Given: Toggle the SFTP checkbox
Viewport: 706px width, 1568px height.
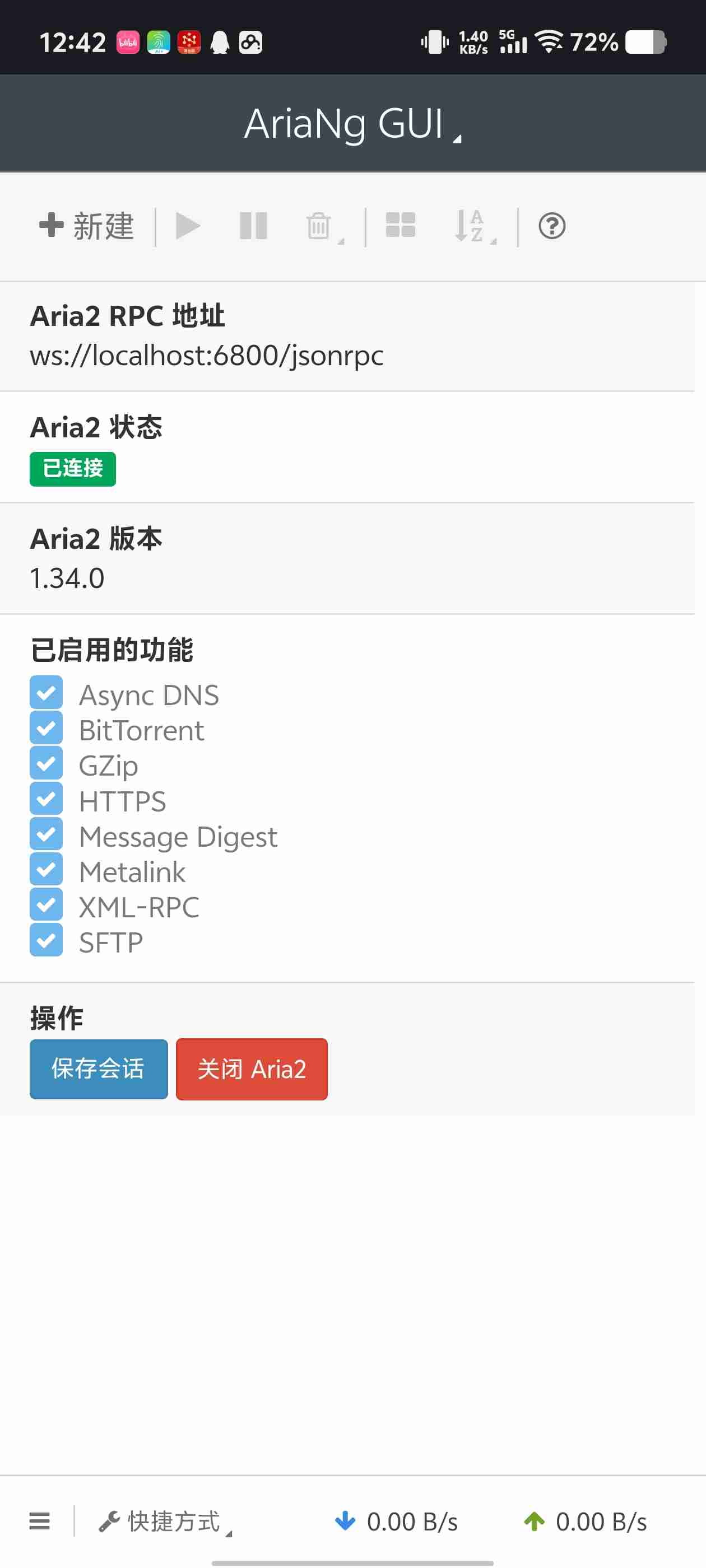Looking at the screenshot, I should coord(47,940).
